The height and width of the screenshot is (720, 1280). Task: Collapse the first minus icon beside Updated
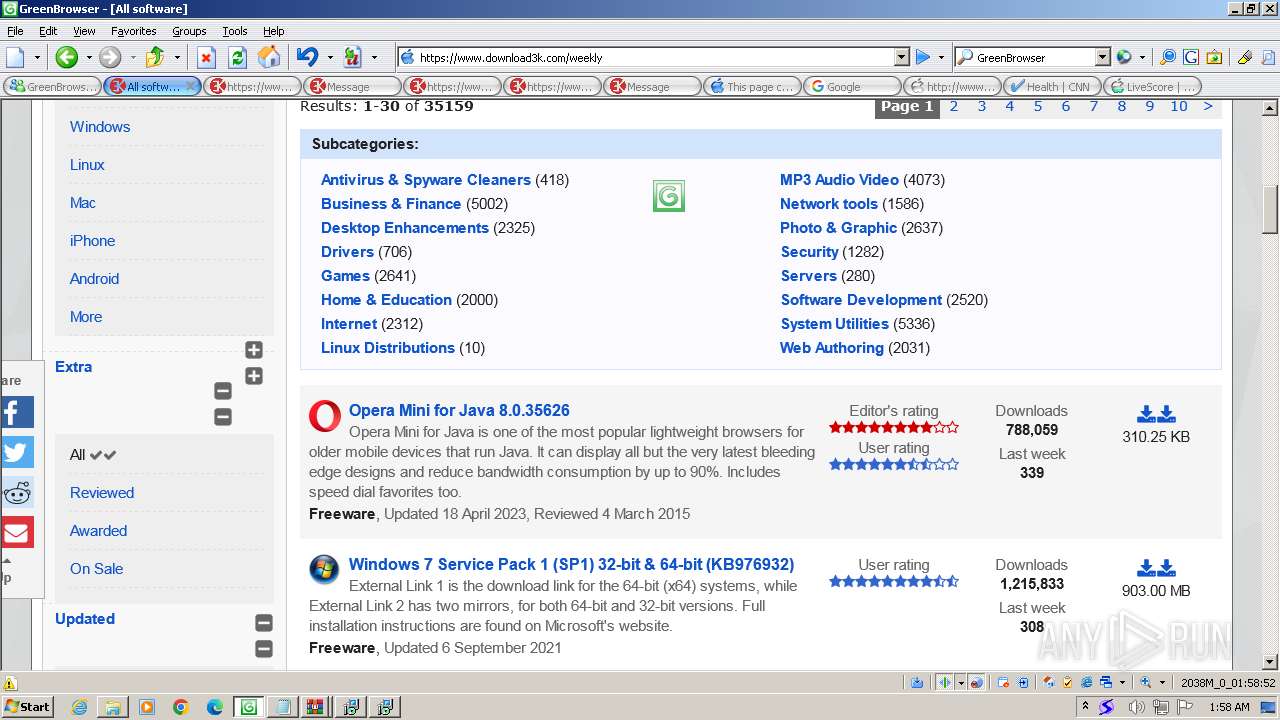click(x=264, y=623)
